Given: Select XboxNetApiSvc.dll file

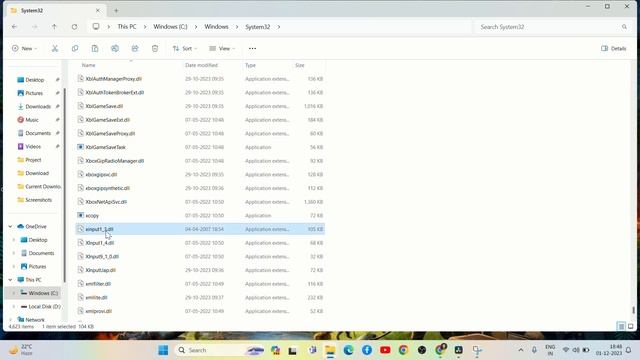Looking at the screenshot, I should 200,202.
